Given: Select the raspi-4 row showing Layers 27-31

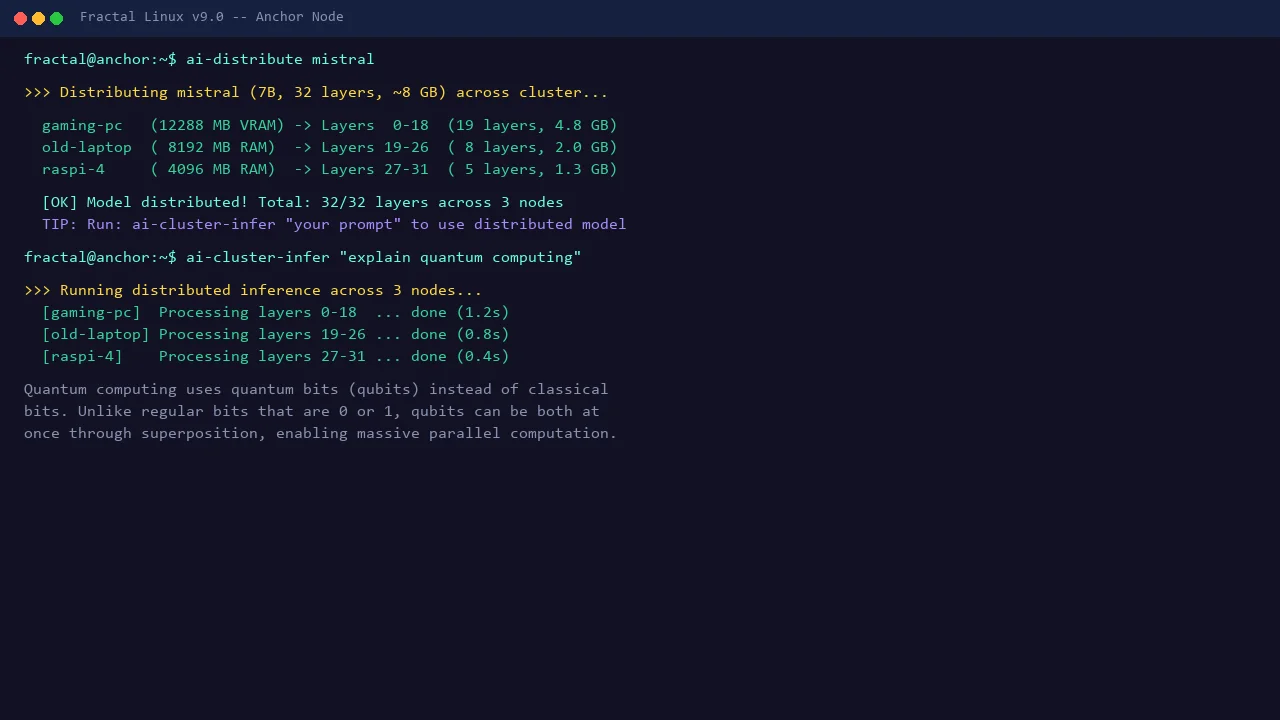Looking at the screenshot, I should pyautogui.click(x=330, y=169).
